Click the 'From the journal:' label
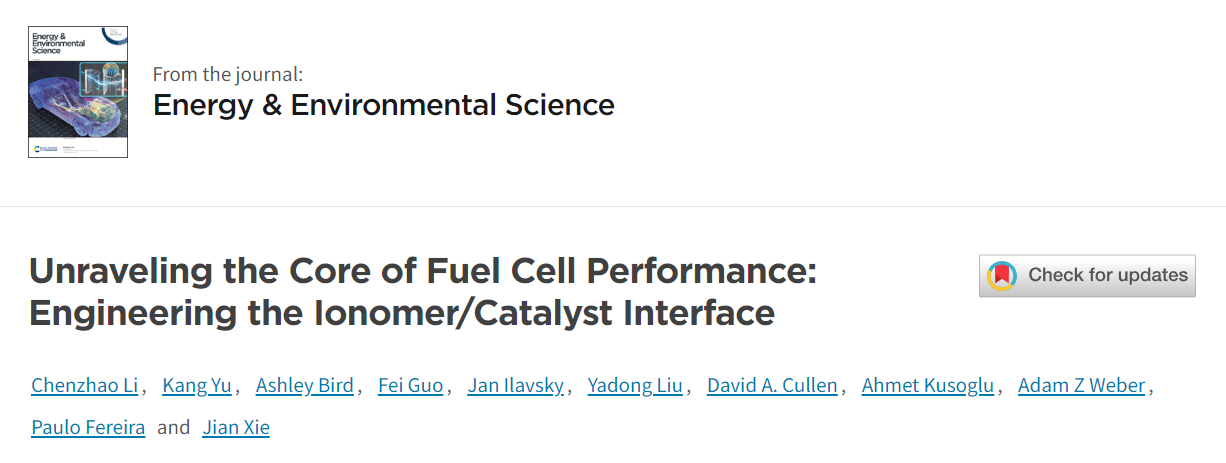Screen dimensions: 1226x463 (227, 73)
